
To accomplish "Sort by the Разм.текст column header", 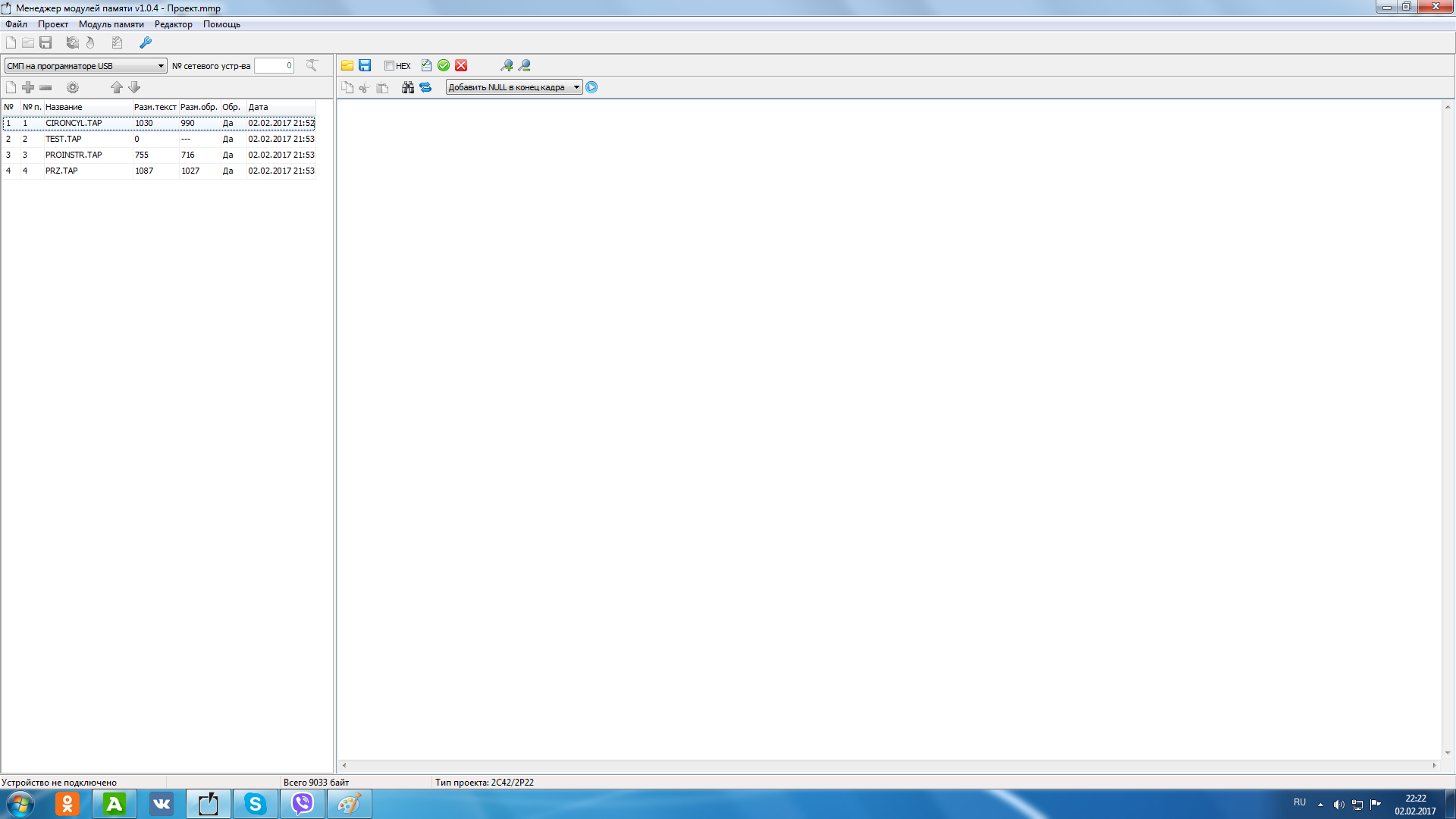I will click(155, 107).
